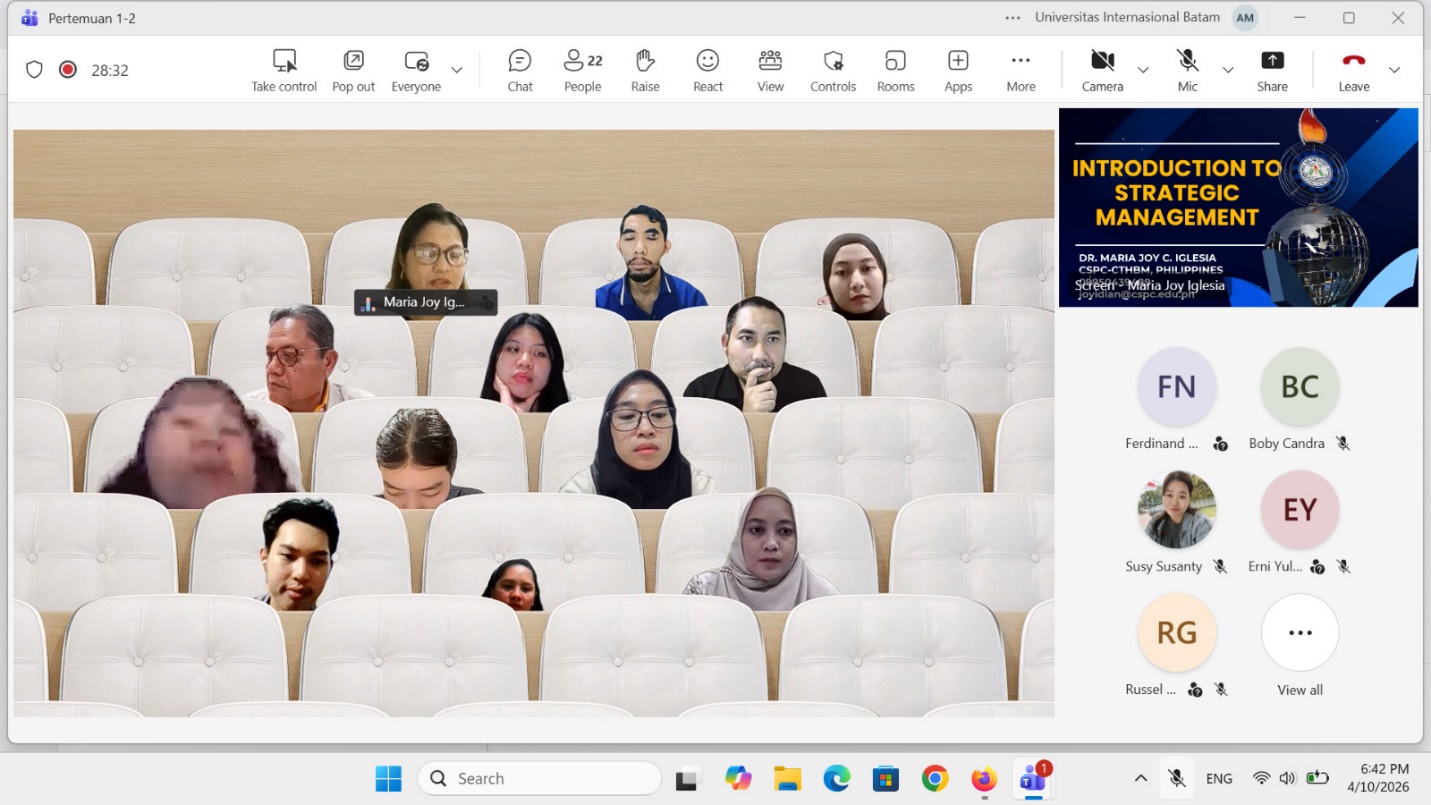Viewport: 1431px width, 805px height.
Task: Click the Share screen icon
Action: 1272,70
